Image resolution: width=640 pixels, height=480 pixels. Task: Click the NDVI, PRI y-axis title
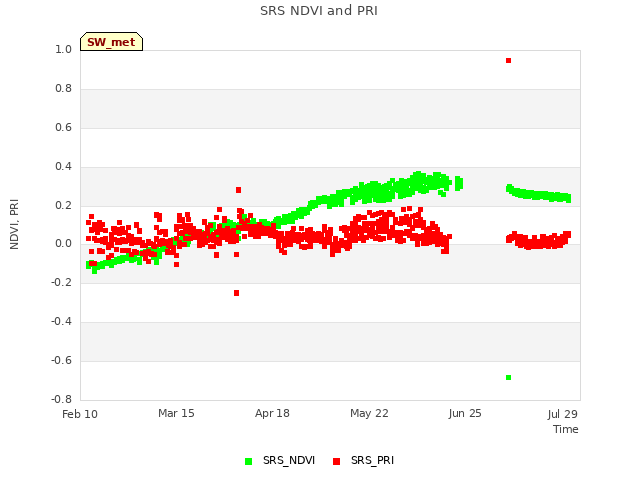(14, 224)
